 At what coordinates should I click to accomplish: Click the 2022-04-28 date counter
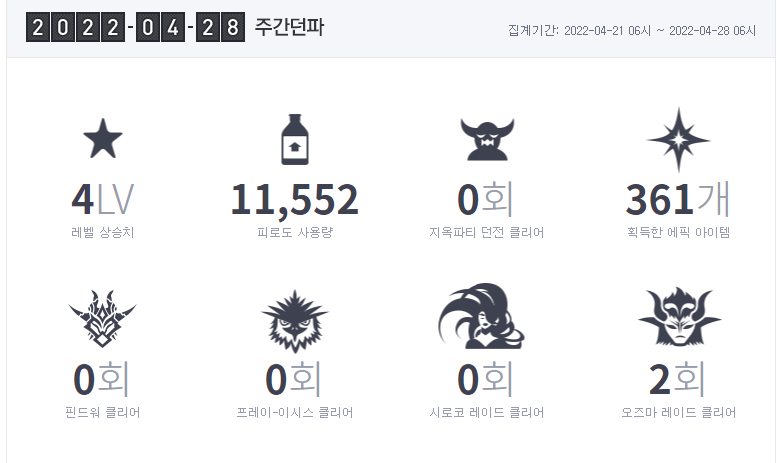[135, 27]
